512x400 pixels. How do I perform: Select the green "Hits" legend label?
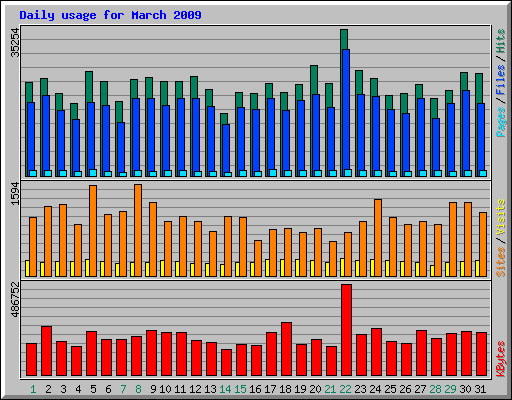coord(500,41)
